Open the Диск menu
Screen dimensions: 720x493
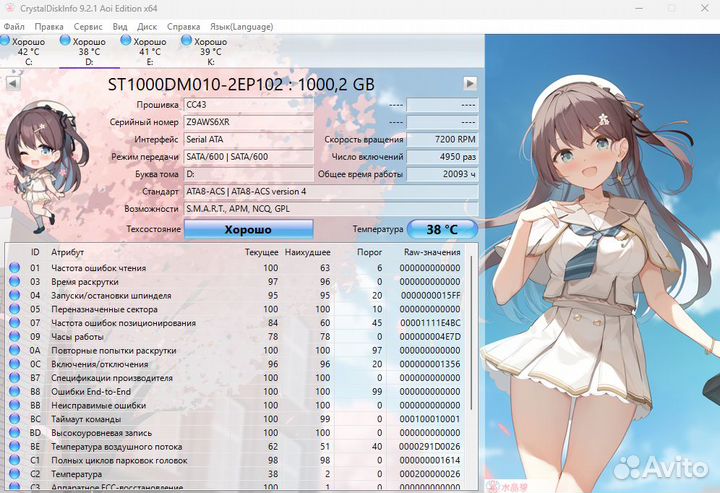(147, 27)
